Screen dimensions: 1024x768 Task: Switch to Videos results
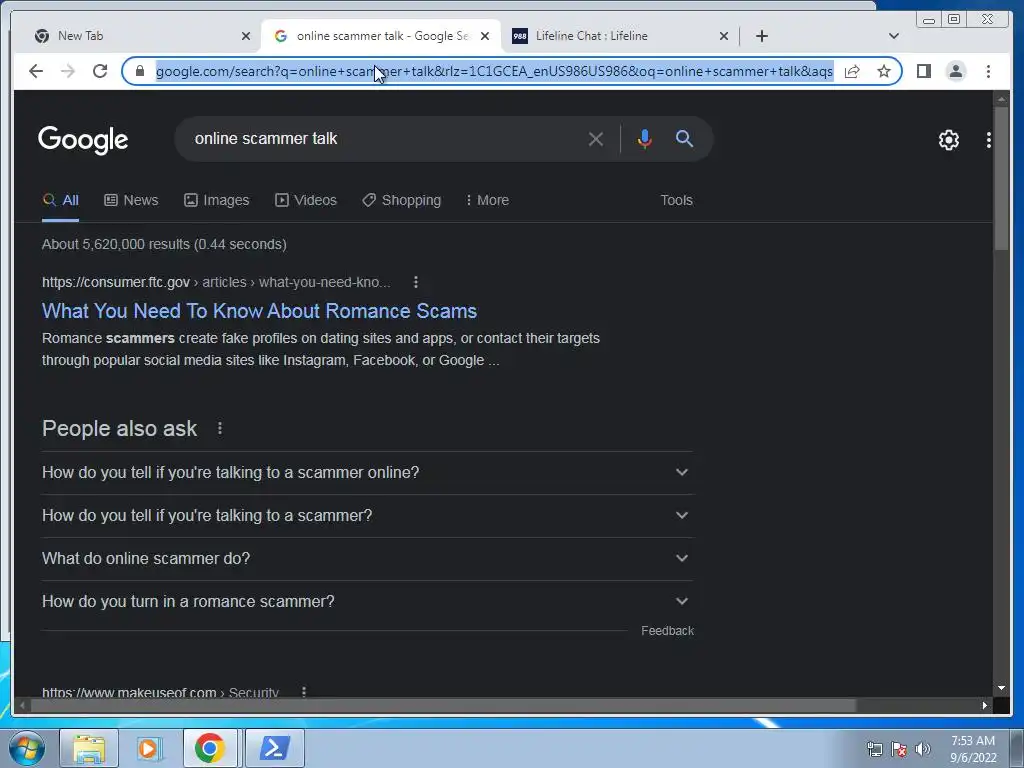306,200
